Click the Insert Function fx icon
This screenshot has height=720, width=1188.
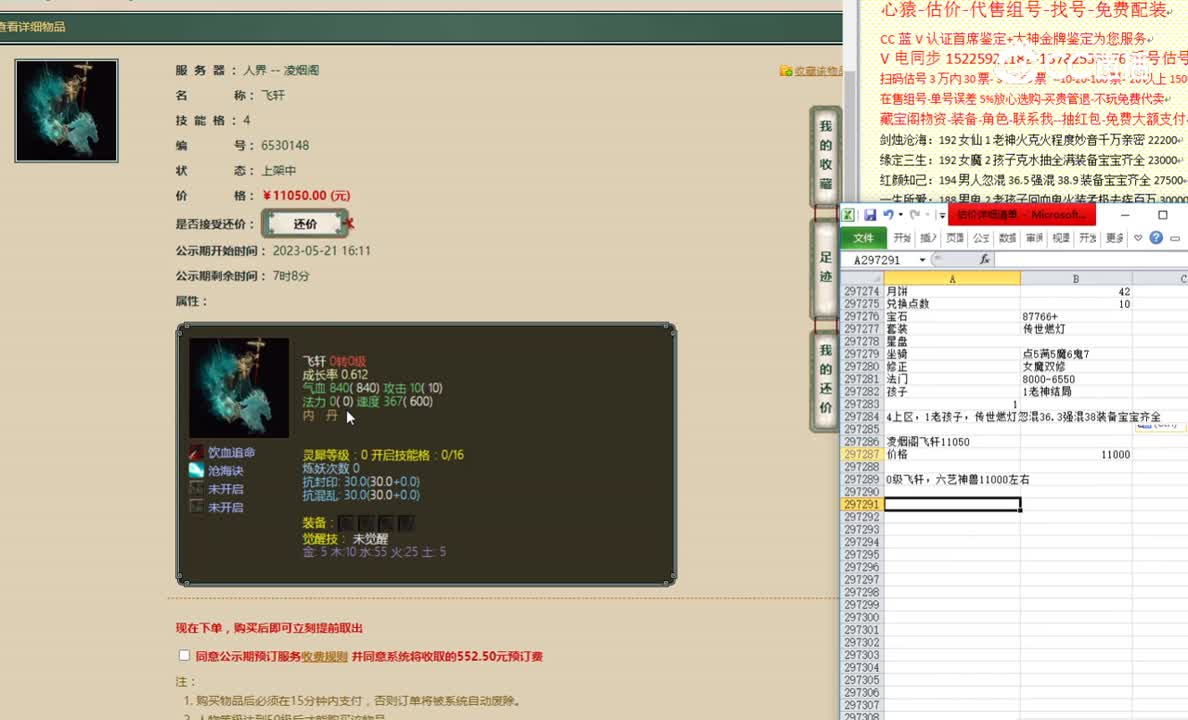coord(984,259)
